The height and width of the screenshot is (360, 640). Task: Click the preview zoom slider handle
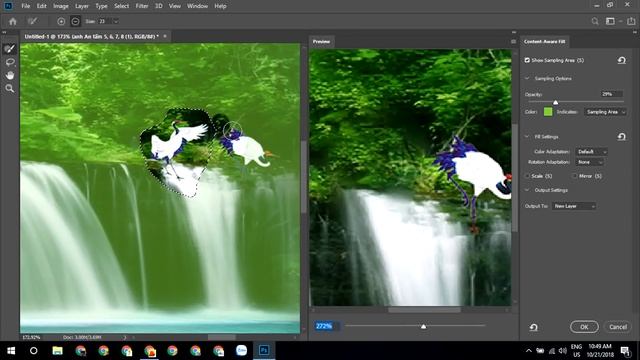tap(424, 326)
